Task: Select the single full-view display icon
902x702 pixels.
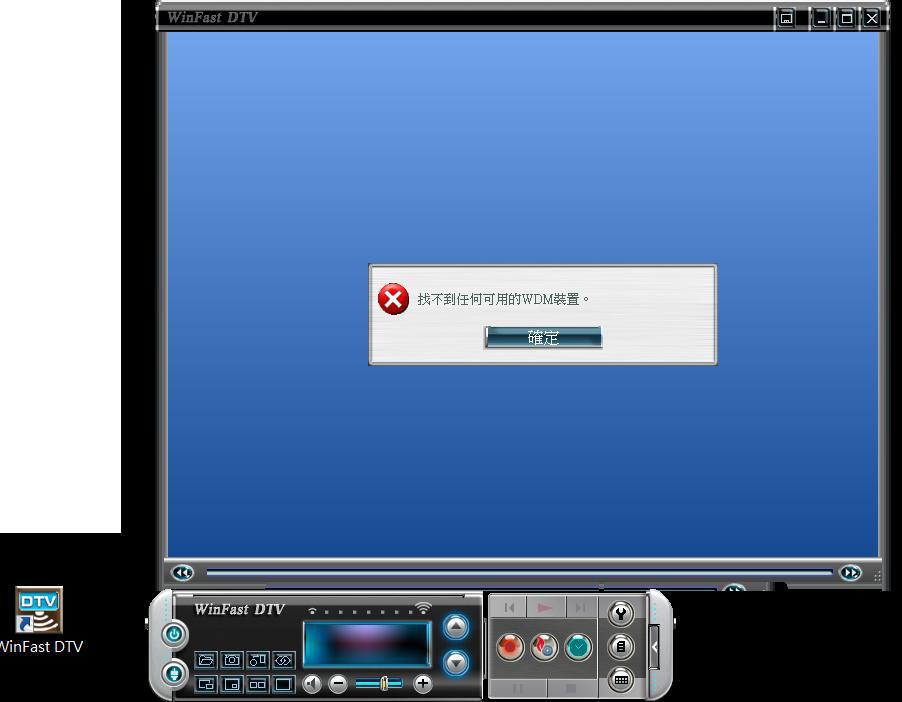Action: coord(283,684)
